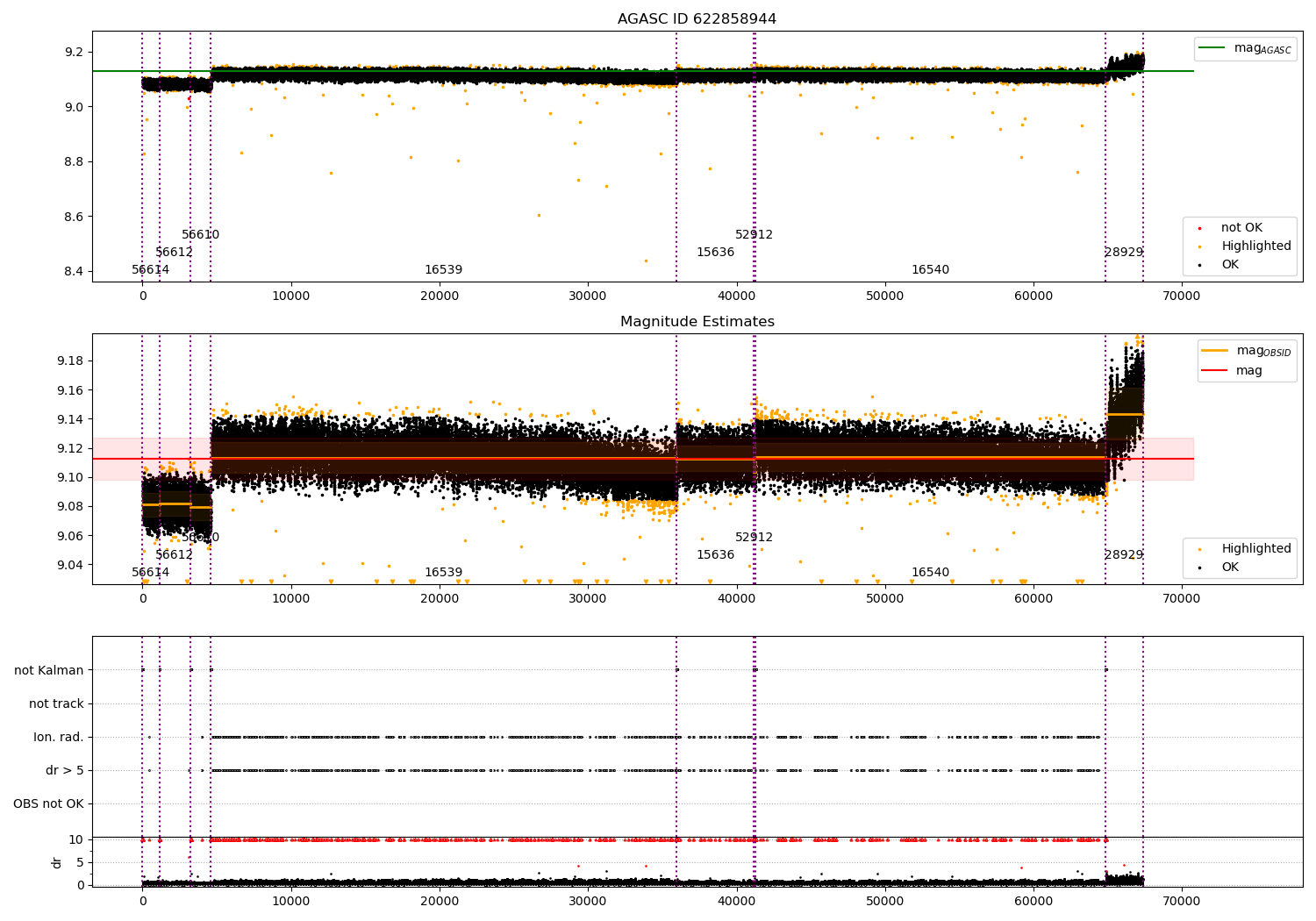1316x921 pixels.
Task: Select the red "mag" legend entry
Action: click(x=1233, y=371)
